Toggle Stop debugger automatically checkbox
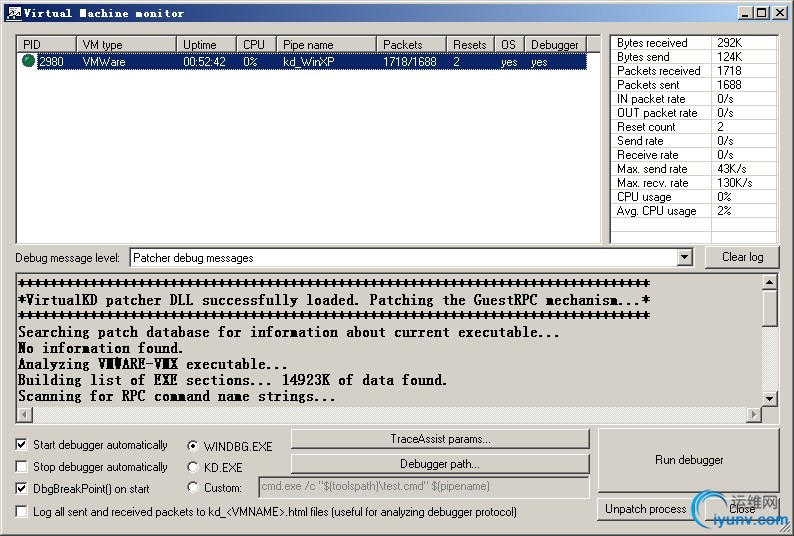The height and width of the screenshot is (536, 794). click(x=21, y=467)
